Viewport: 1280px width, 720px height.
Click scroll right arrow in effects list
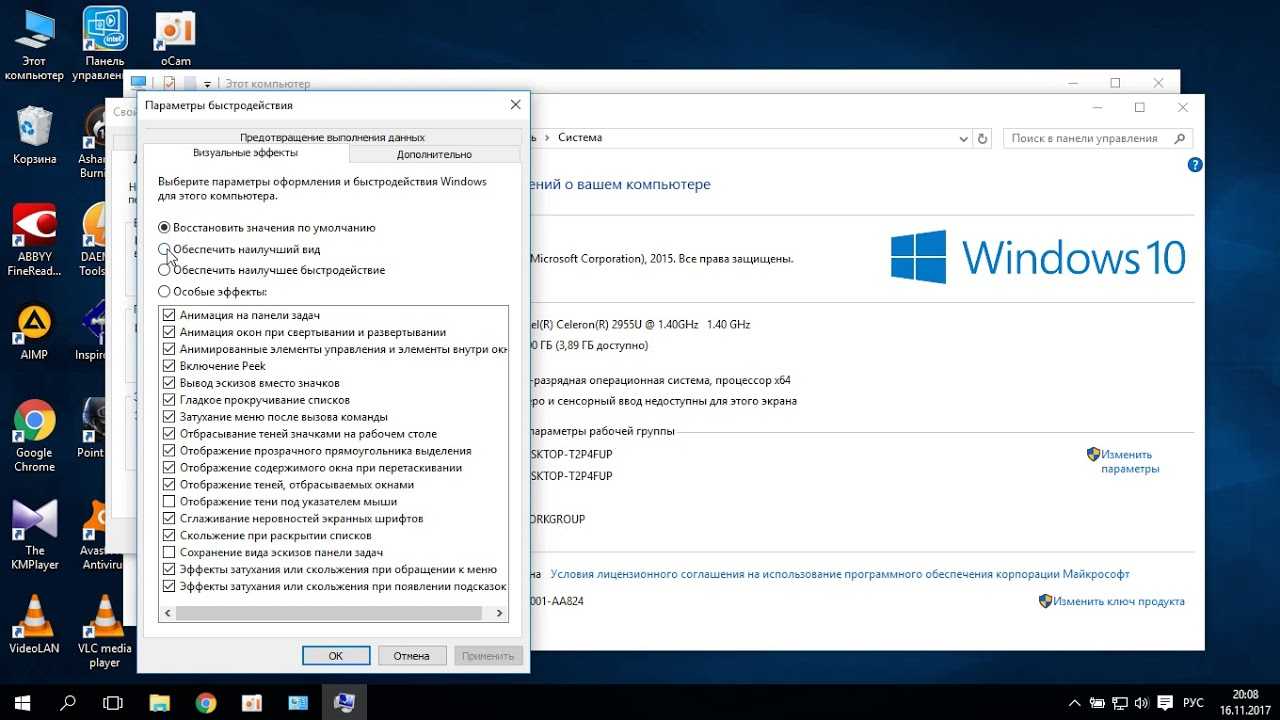[501, 613]
